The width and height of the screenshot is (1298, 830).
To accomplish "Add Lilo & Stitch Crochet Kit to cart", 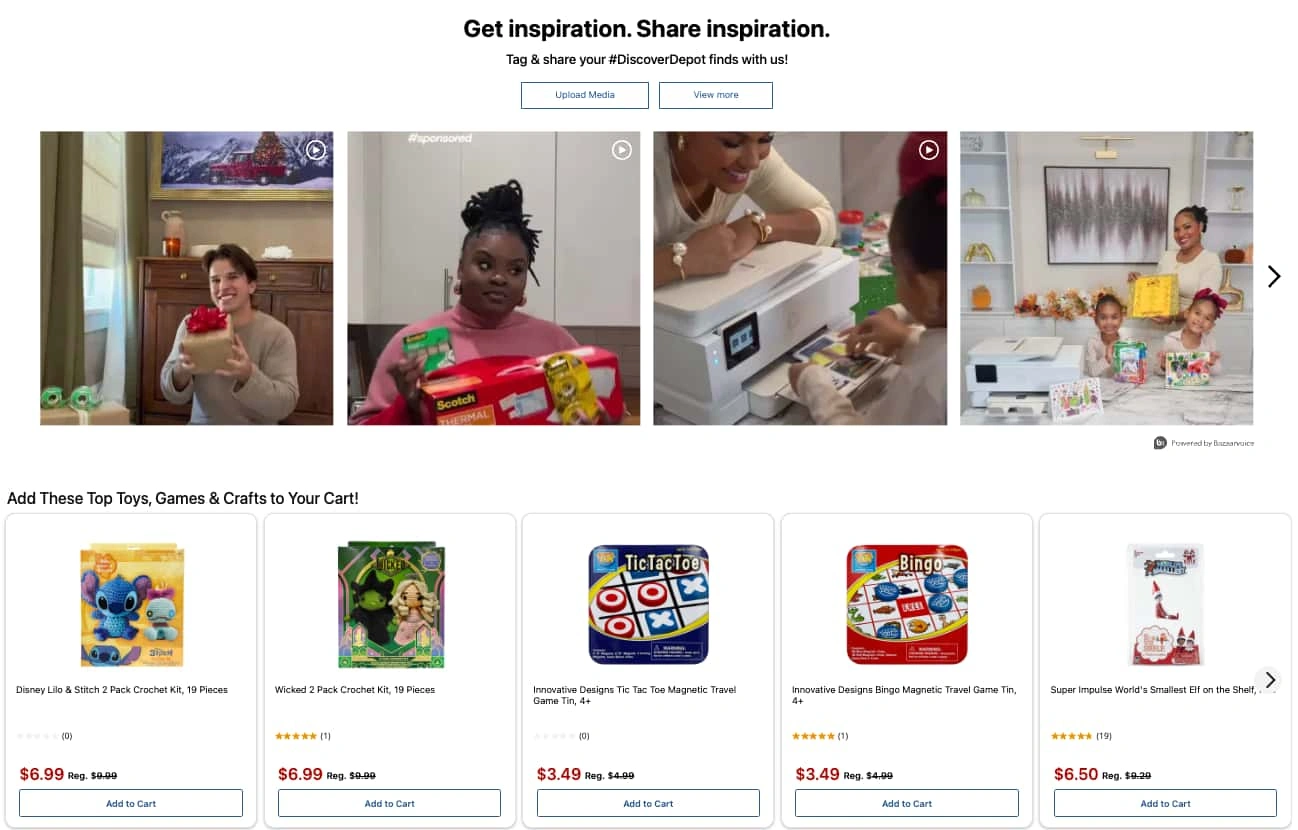I will click(x=131, y=803).
